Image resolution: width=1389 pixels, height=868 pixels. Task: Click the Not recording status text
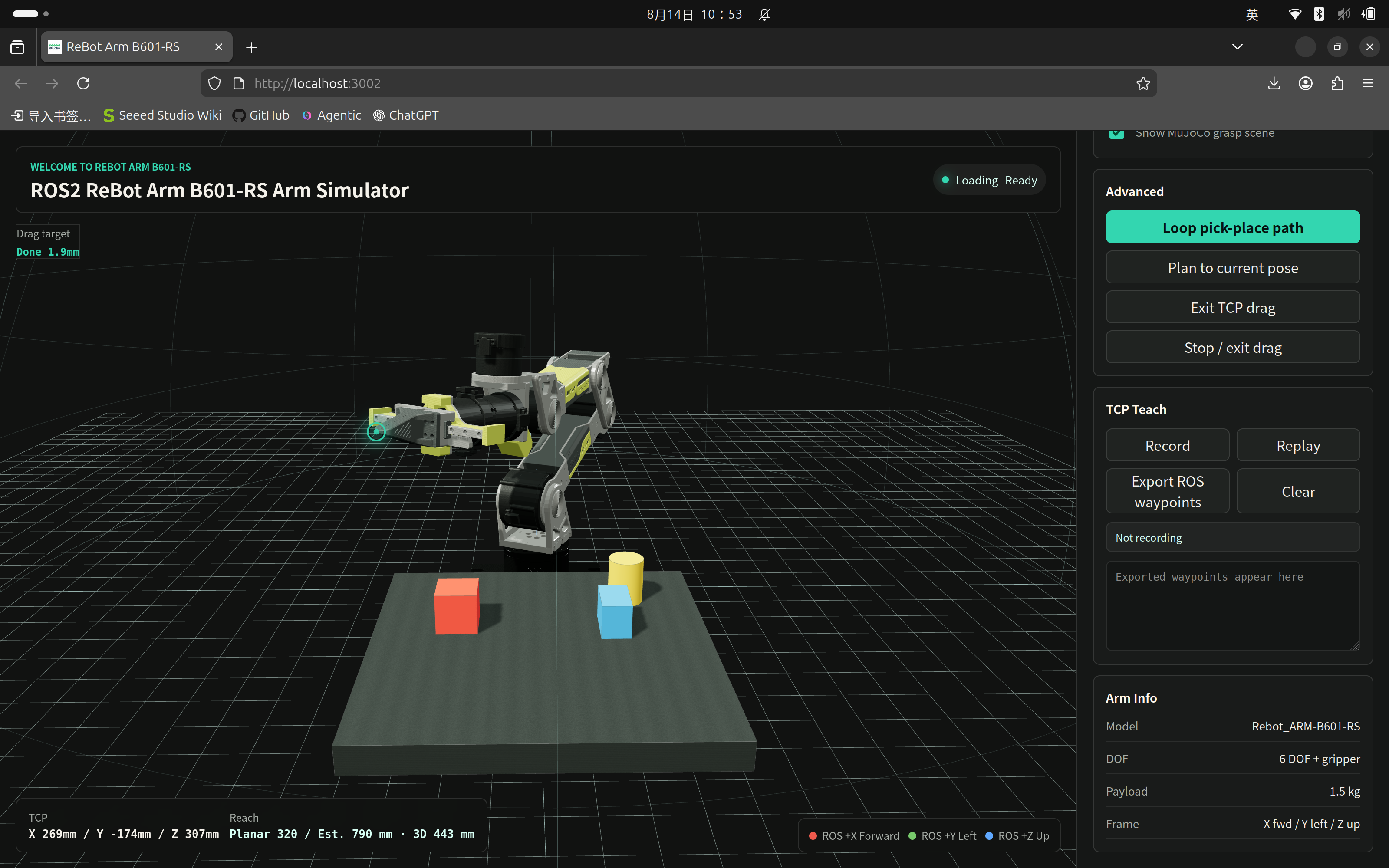click(1149, 537)
